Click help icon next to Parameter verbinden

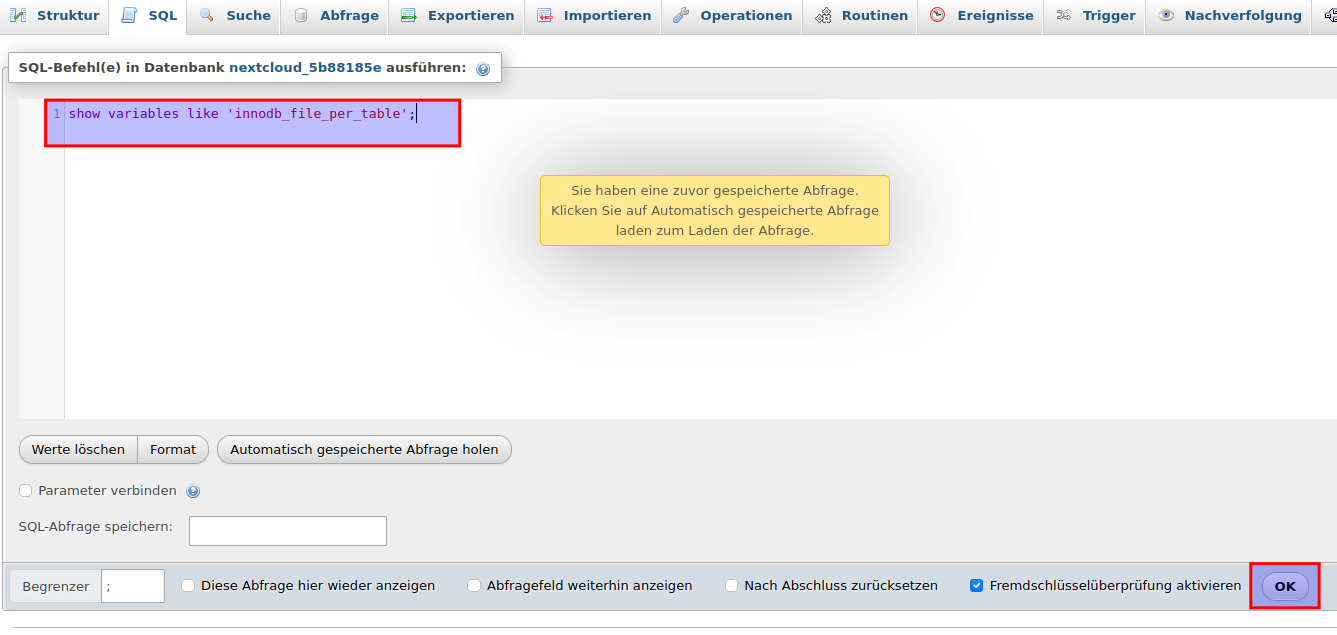pos(193,490)
